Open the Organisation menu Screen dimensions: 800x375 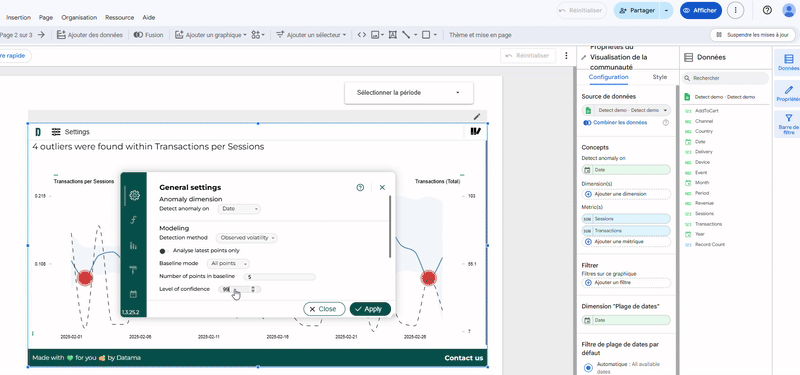(x=79, y=17)
